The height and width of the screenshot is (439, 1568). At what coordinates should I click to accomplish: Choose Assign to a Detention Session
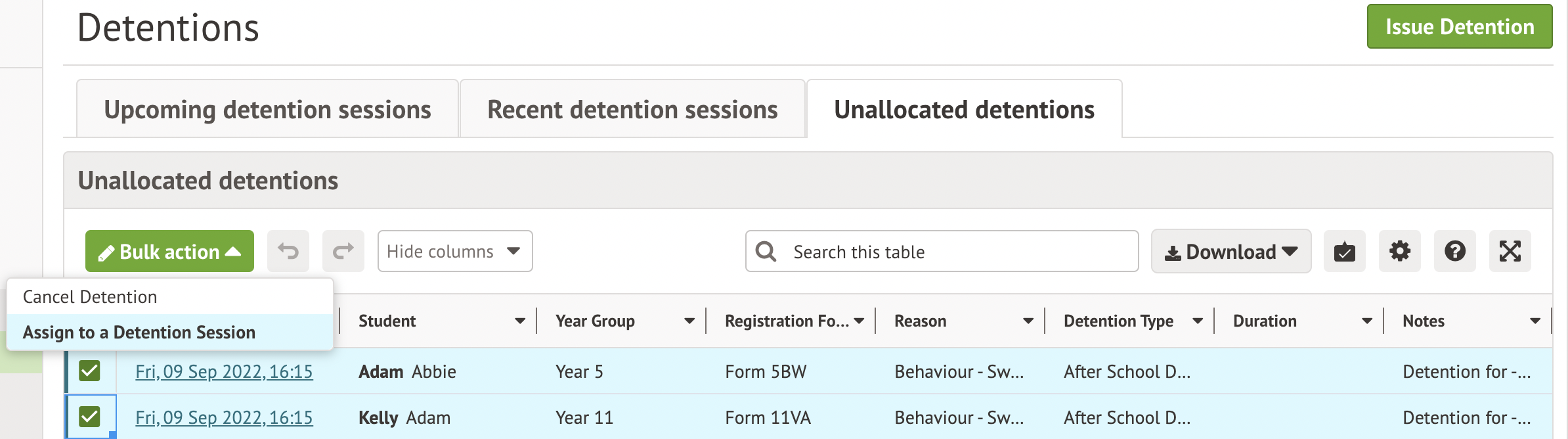(139, 333)
